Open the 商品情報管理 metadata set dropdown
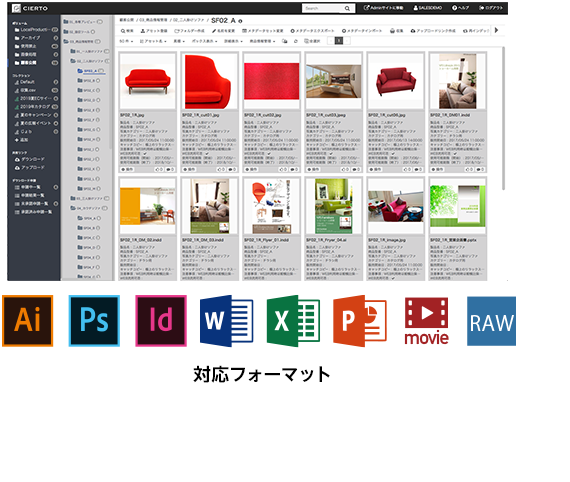Image resolution: width=570 pixels, height=482 pixels. pos(262,41)
